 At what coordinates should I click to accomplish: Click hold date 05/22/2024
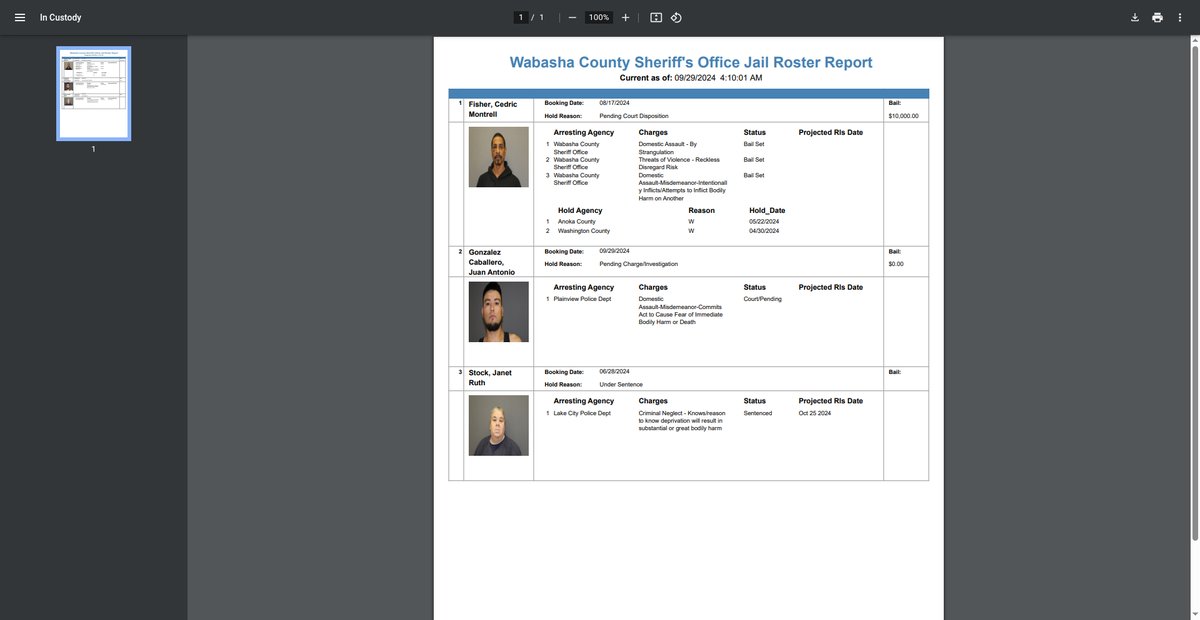tap(764, 222)
